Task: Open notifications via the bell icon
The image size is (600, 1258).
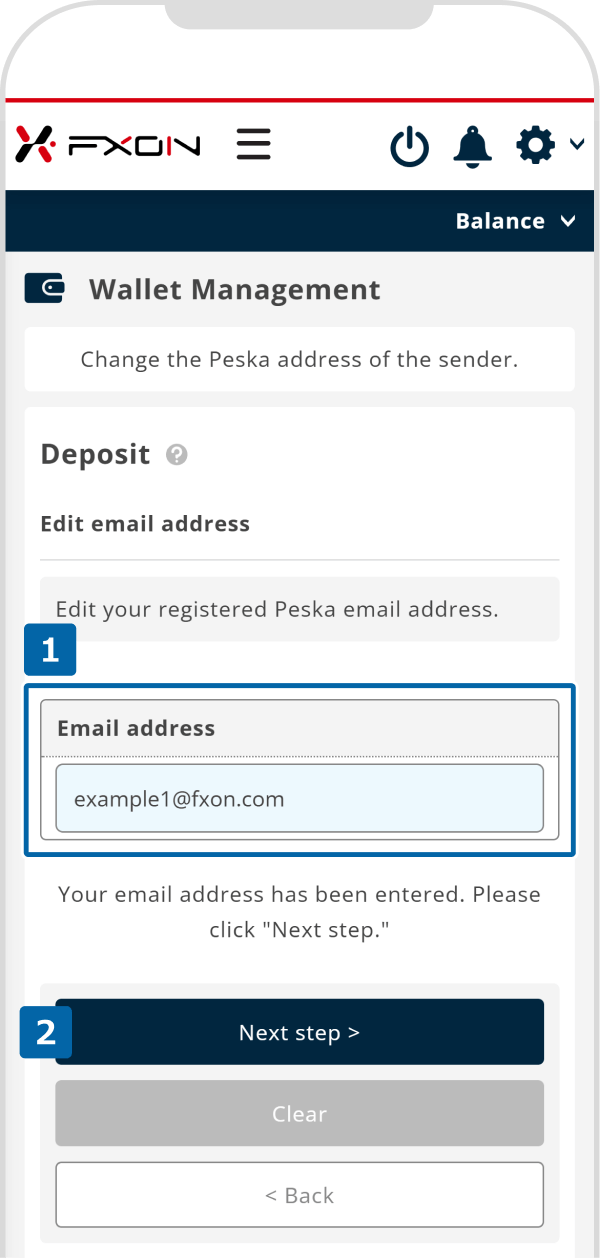Action: pos(473,146)
